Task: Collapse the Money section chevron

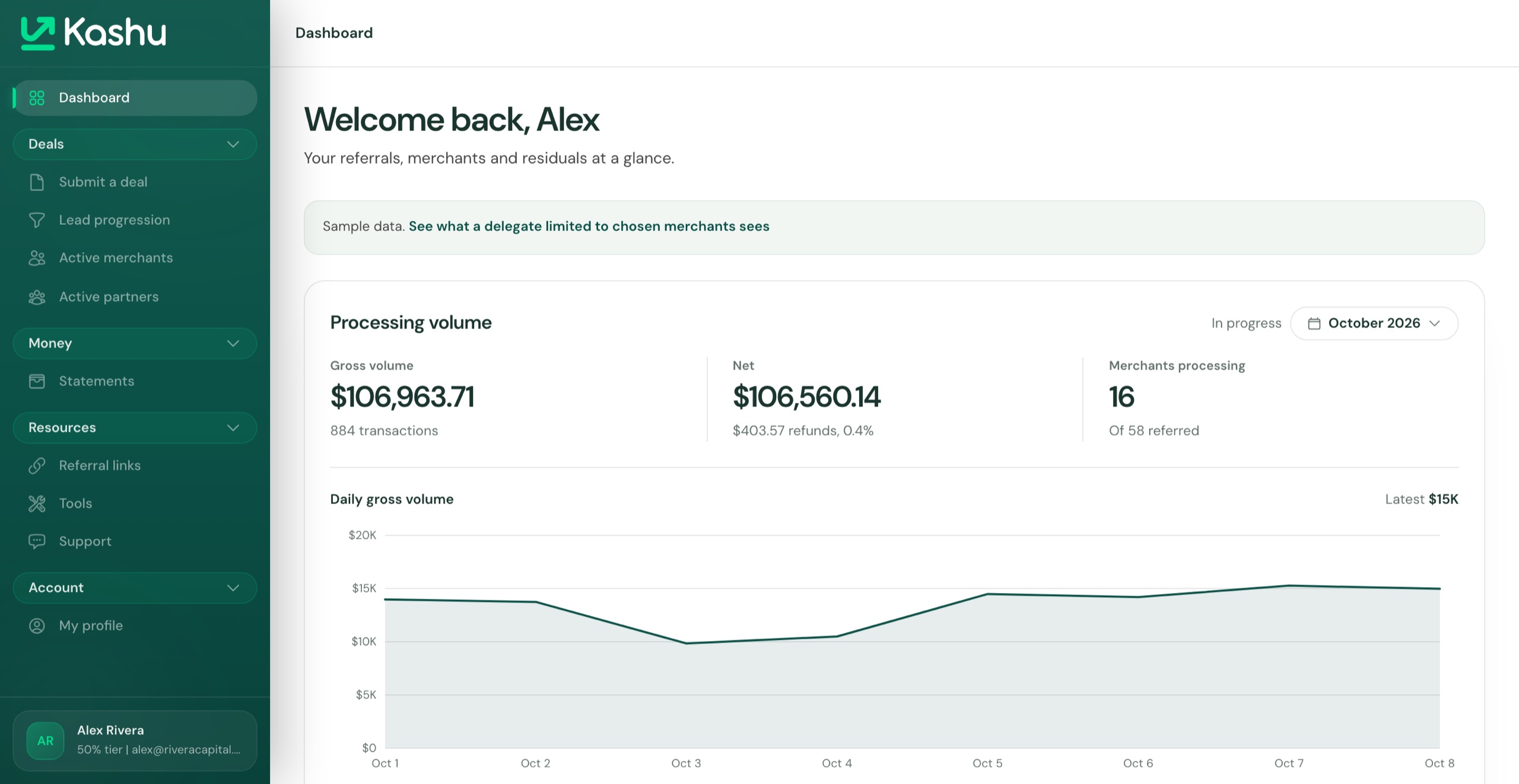Action: click(233, 343)
